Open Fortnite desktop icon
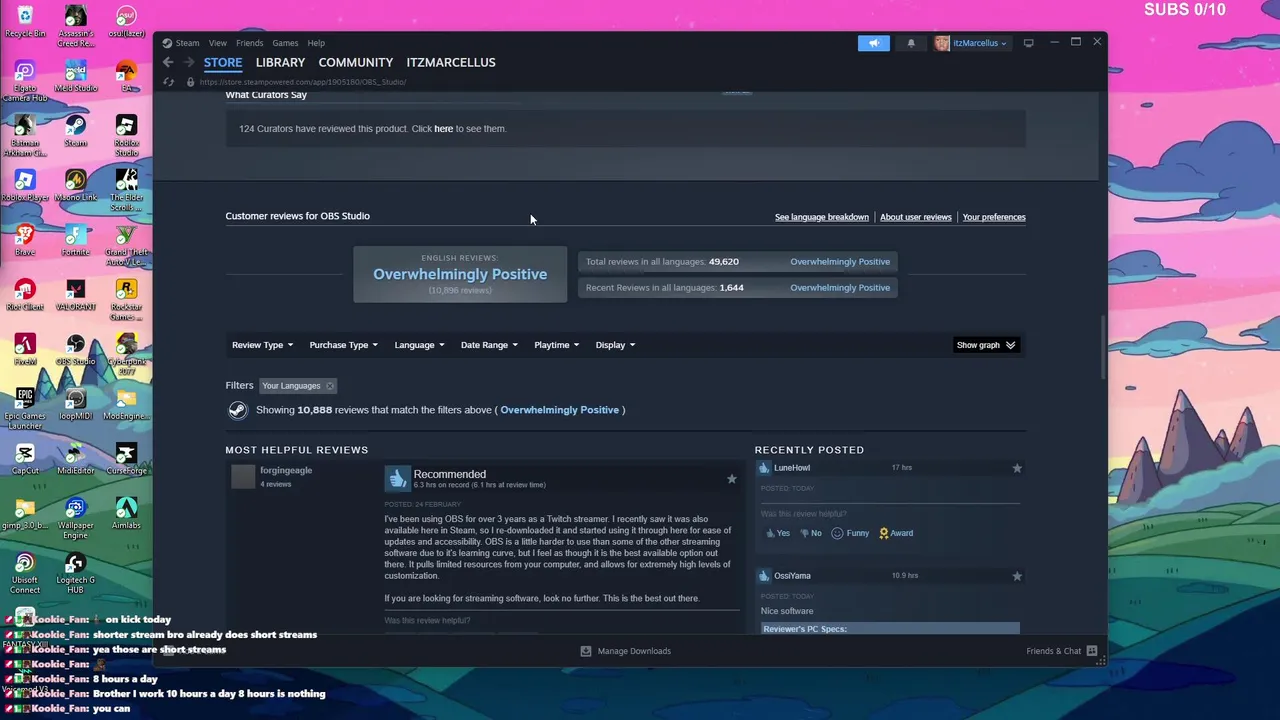This screenshot has width=1280, height=720. (x=75, y=240)
